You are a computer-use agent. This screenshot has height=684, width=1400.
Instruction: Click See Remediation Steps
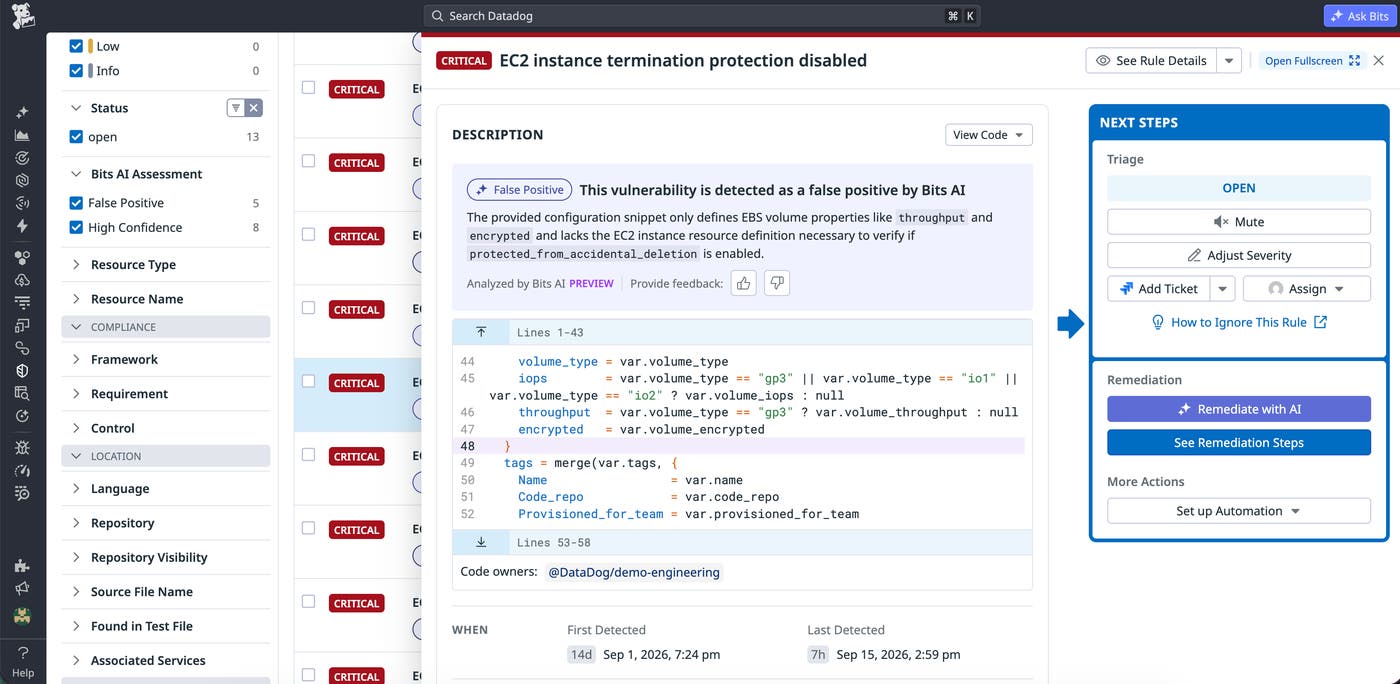tap(1238, 443)
